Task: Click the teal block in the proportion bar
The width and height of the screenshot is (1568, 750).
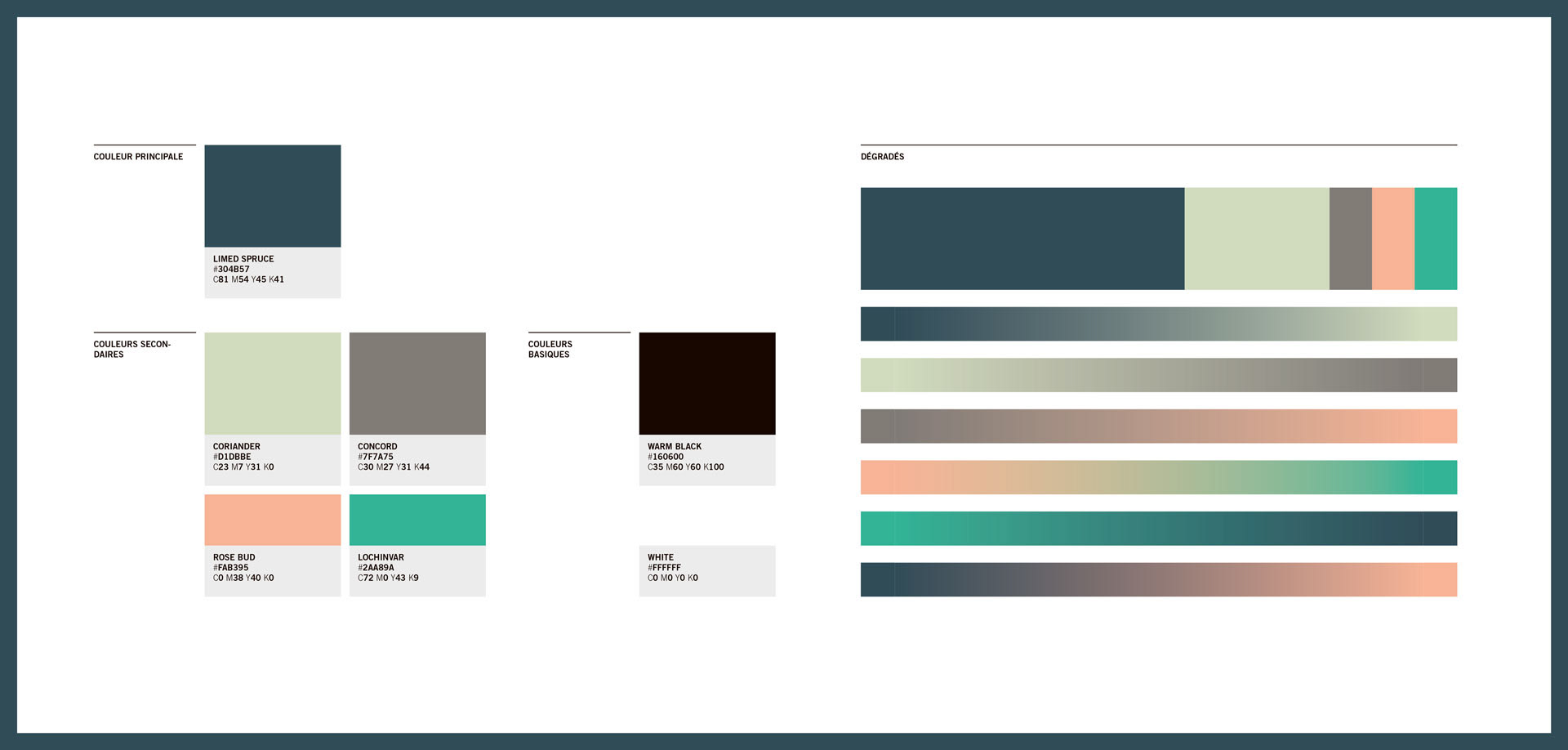Action: (x=1436, y=239)
